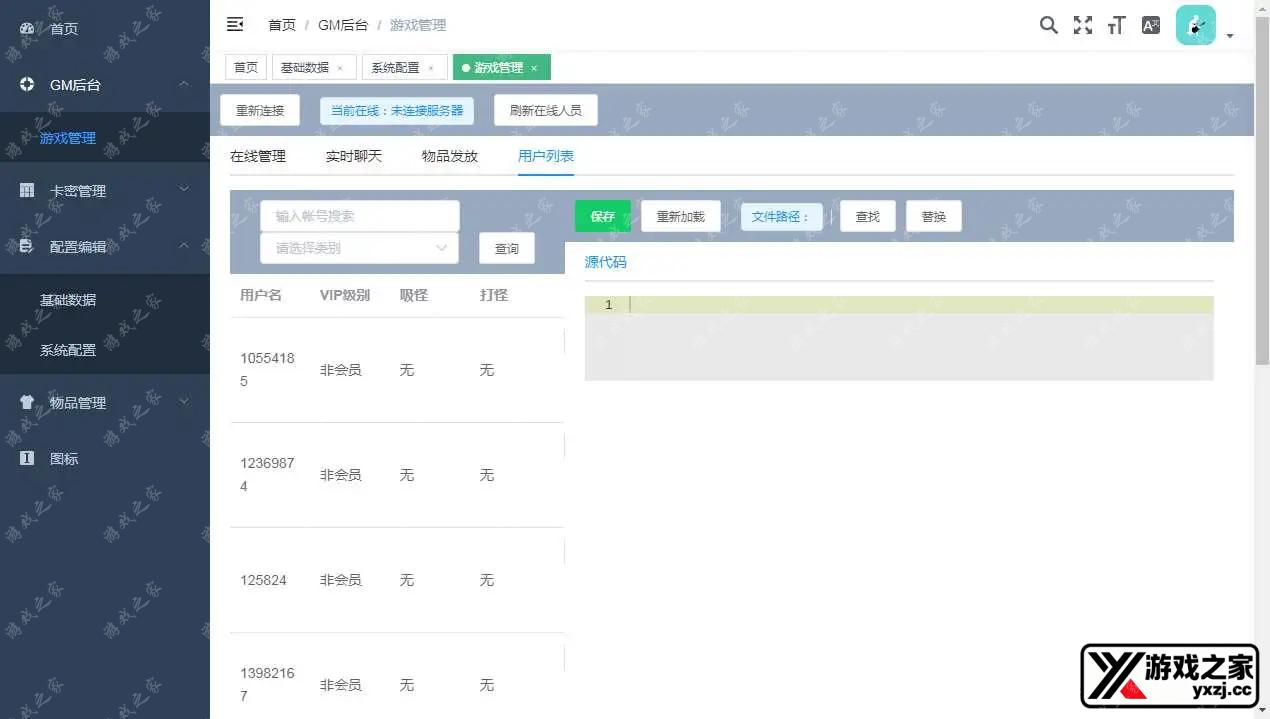The image size is (1270, 719).
Task: Click the language translate icon
Action: [x=1151, y=25]
